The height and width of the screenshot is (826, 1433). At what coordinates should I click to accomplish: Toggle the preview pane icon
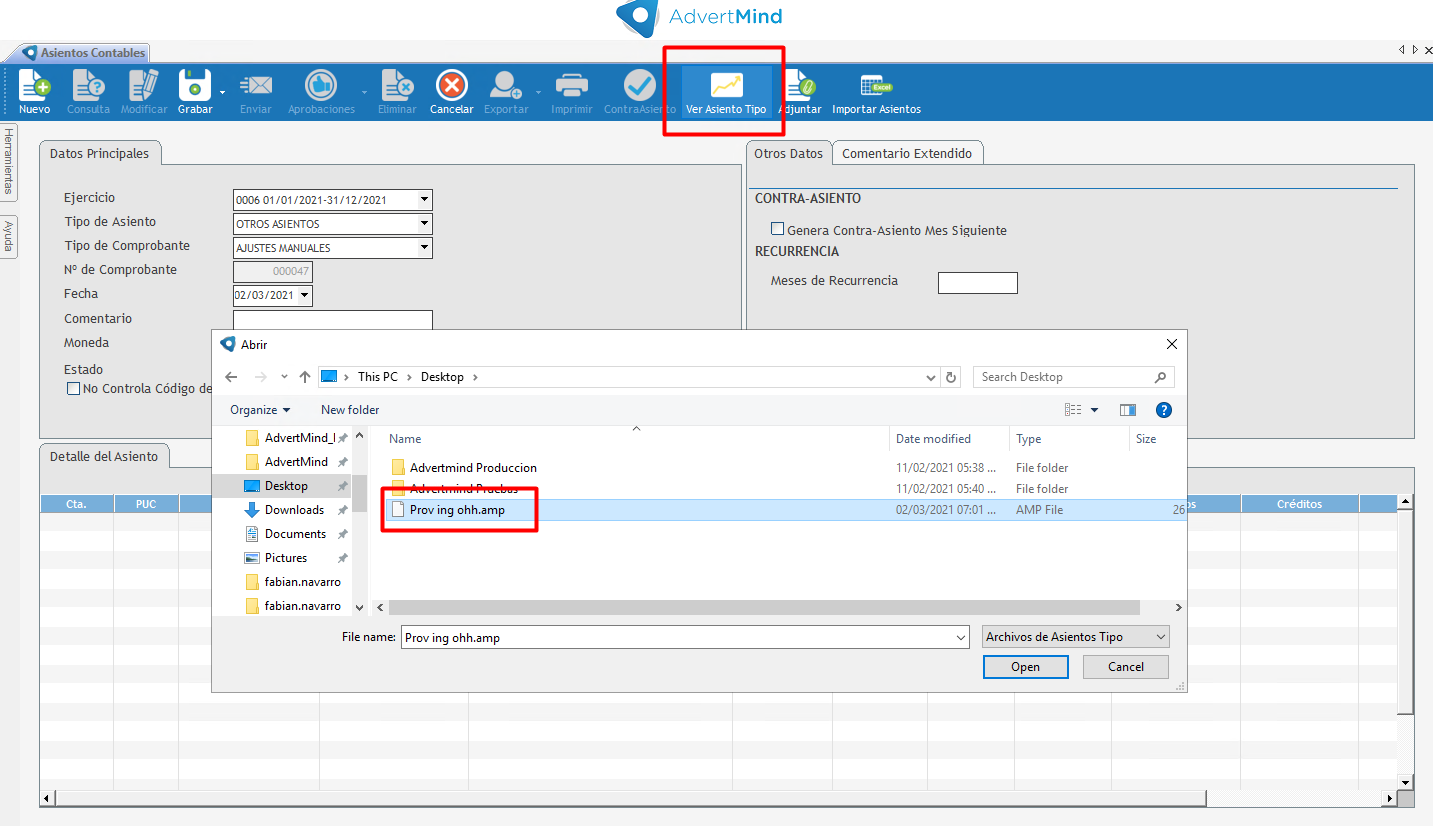click(1128, 410)
